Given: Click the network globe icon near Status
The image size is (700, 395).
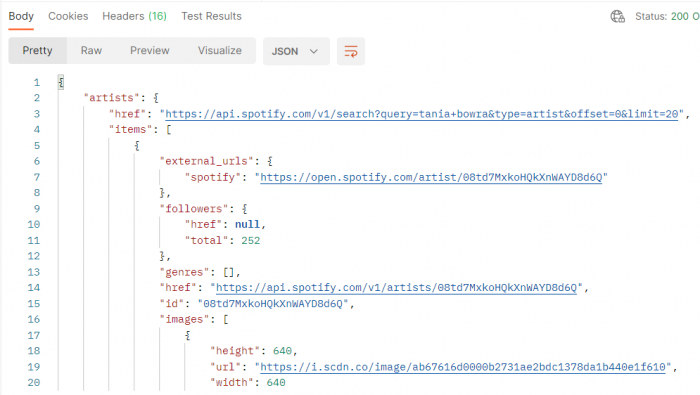Looking at the screenshot, I should tap(617, 17).
